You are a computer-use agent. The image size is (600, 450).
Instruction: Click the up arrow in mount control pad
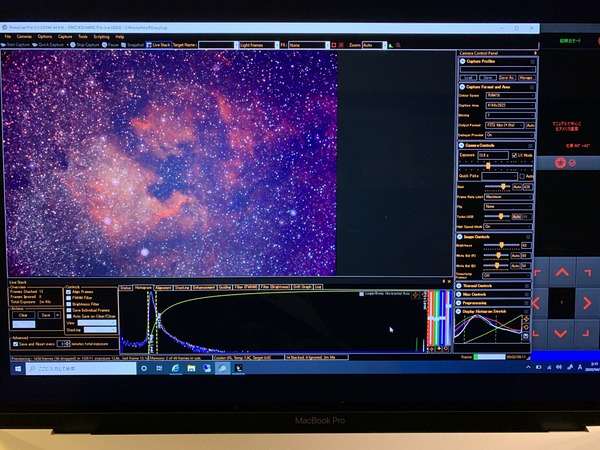point(562,272)
